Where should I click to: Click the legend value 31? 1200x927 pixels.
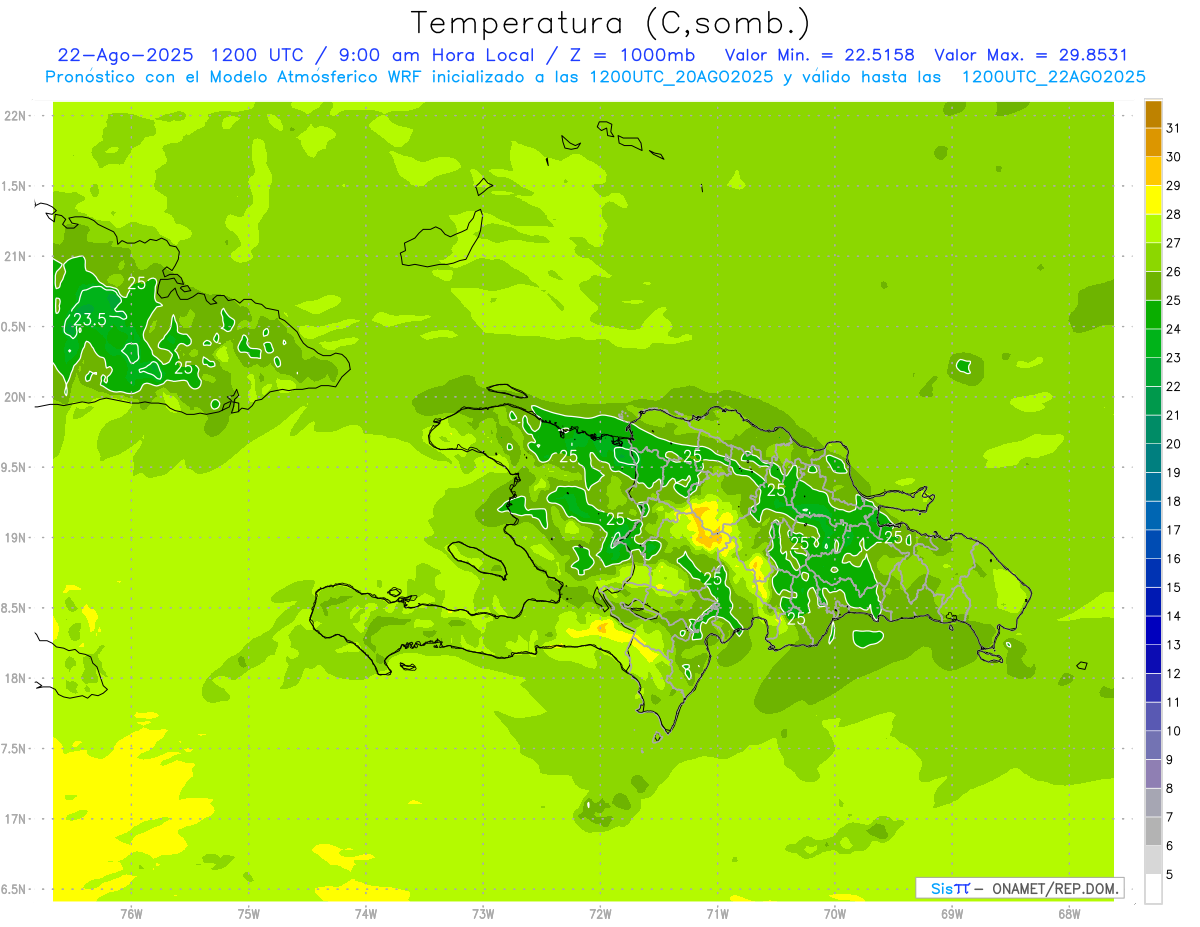pyautogui.click(x=1173, y=128)
